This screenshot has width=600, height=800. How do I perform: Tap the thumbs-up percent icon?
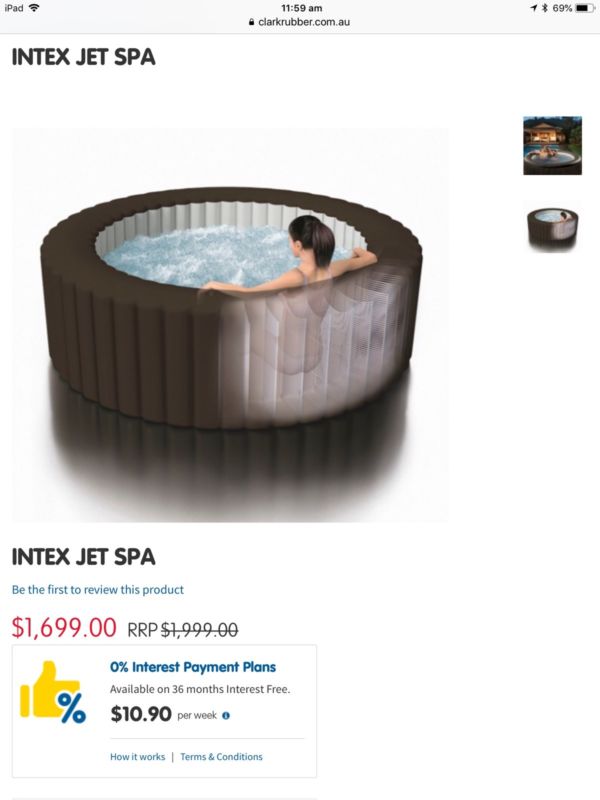click(53, 692)
